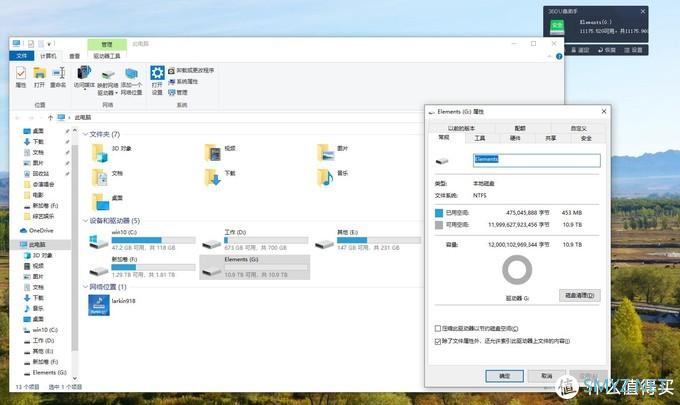The image size is (680, 405).
Task: Click the 访问媒体 (Access media) icon
Action: (83, 76)
